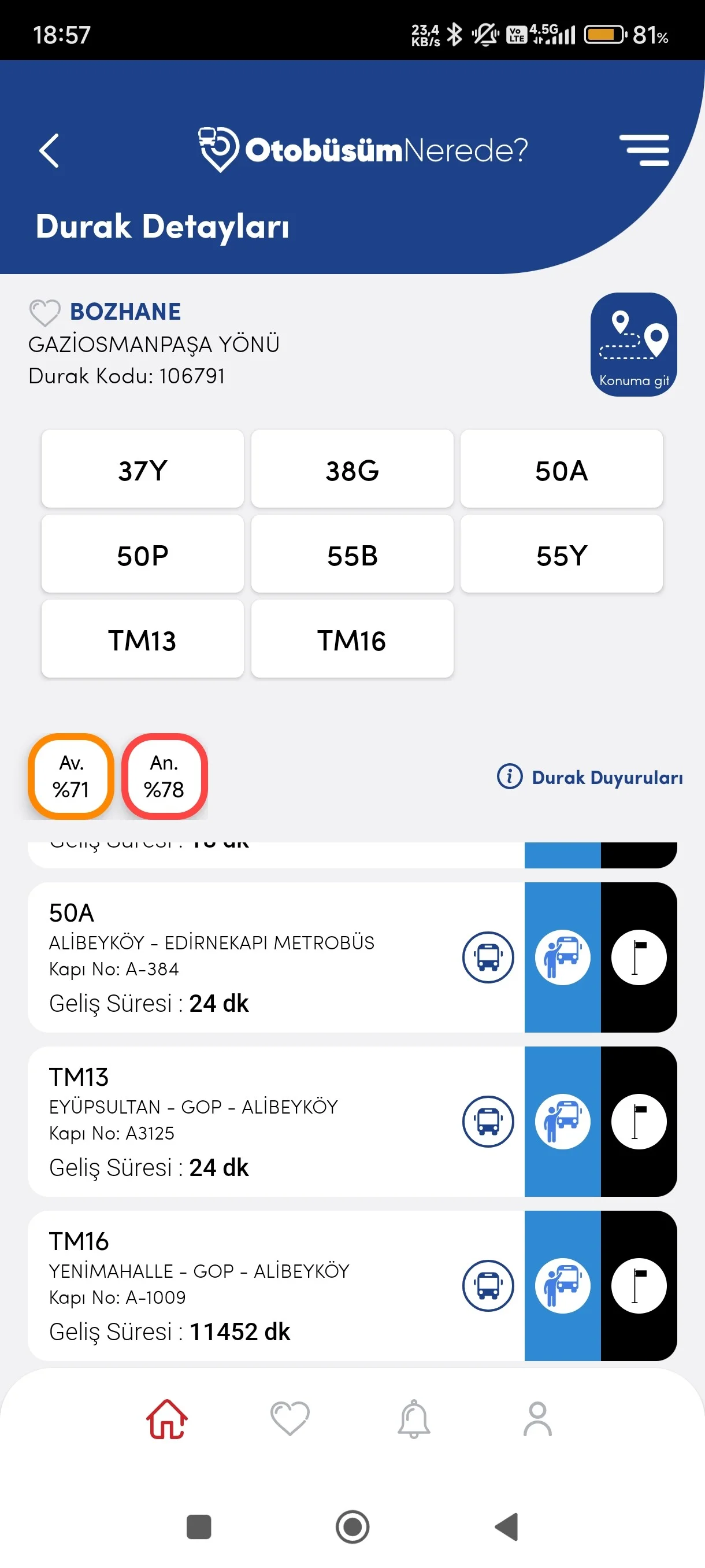The width and height of the screenshot is (705, 1568).
Task: Open the Favorites heart tab
Action: click(x=290, y=1419)
